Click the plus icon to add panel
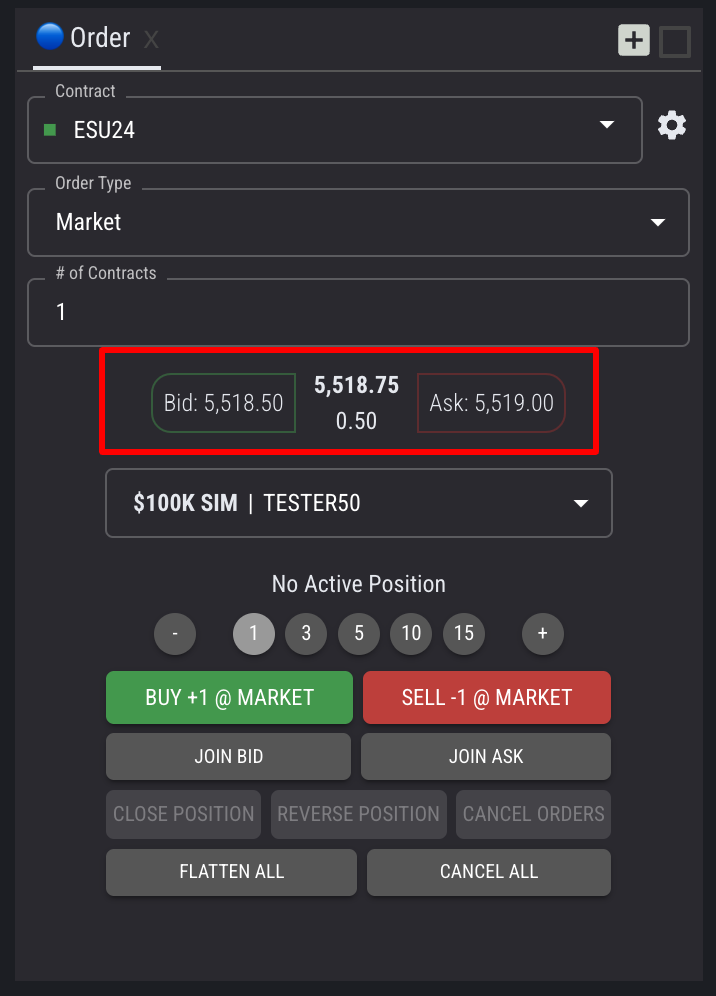This screenshot has height=996, width=716. (634, 41)
